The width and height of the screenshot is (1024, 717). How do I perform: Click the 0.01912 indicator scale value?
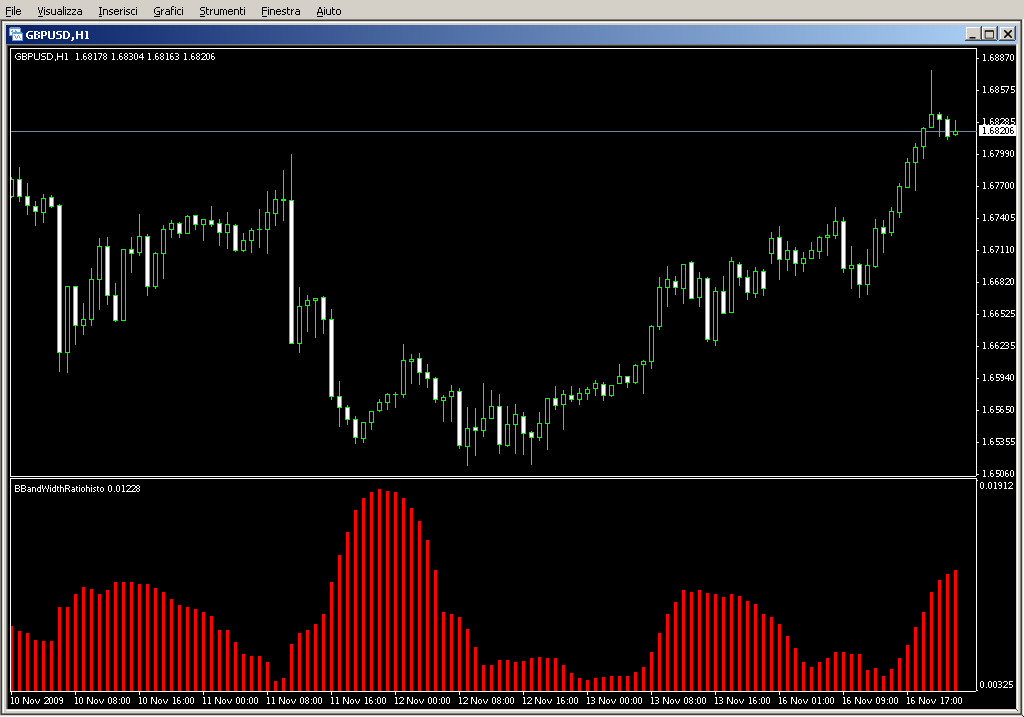[996, 485]
